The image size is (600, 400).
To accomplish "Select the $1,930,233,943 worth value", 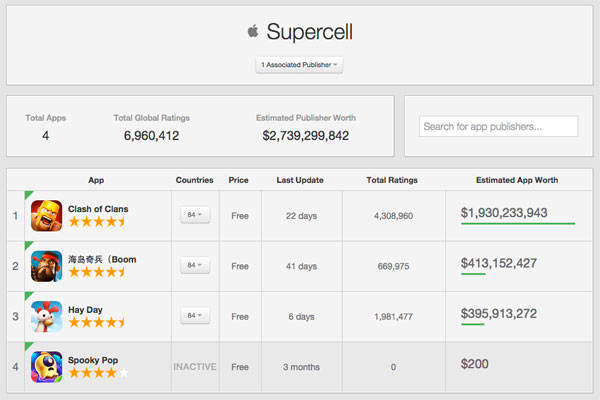I will (504, 213).
